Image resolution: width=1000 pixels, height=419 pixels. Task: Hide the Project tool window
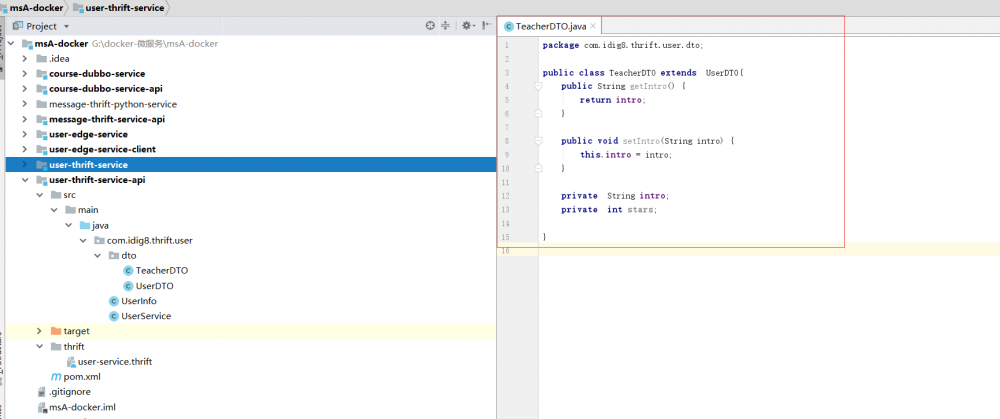(486, 26)
